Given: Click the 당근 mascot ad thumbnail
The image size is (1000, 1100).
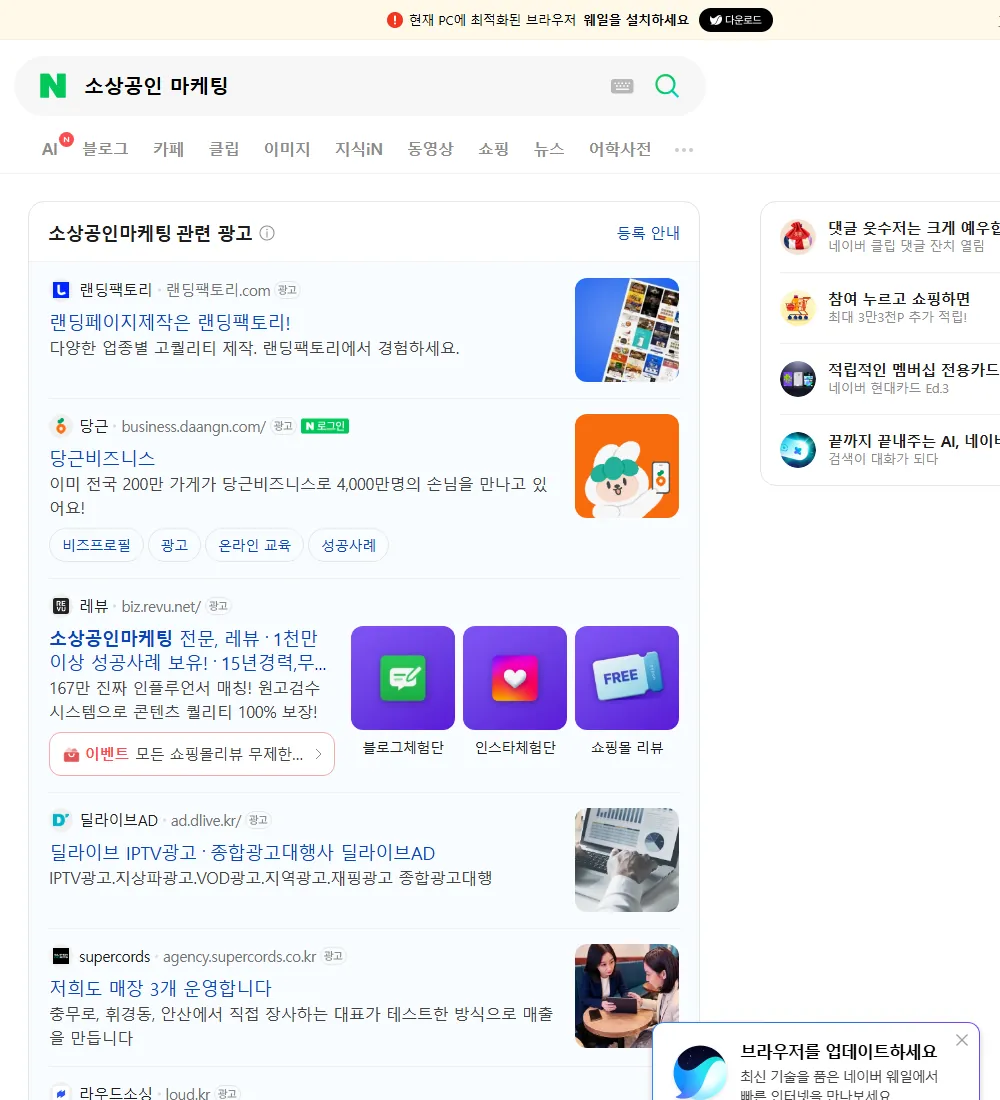Looking at the screenshot, I should (x=627, y=466).
